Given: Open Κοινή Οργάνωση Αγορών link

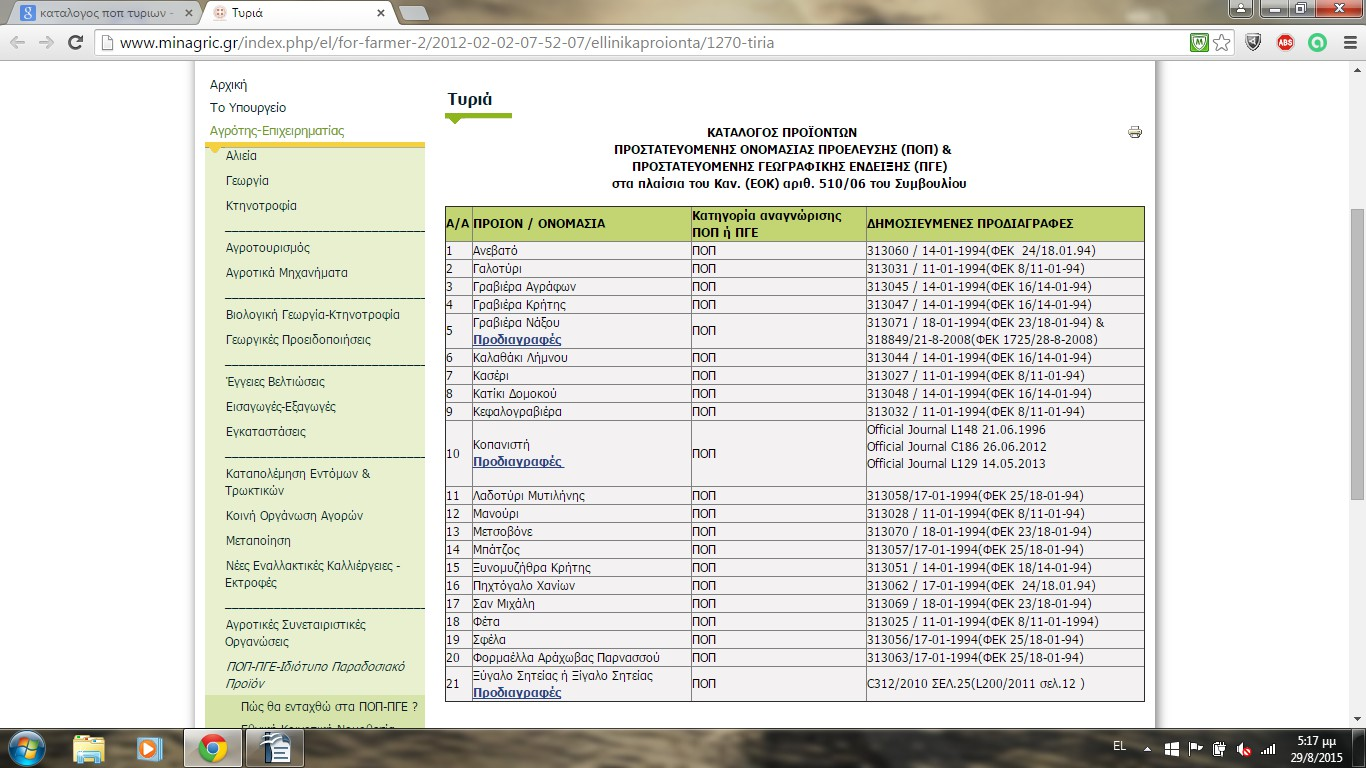Looking at the screenshot, I should tap(294, 516).
